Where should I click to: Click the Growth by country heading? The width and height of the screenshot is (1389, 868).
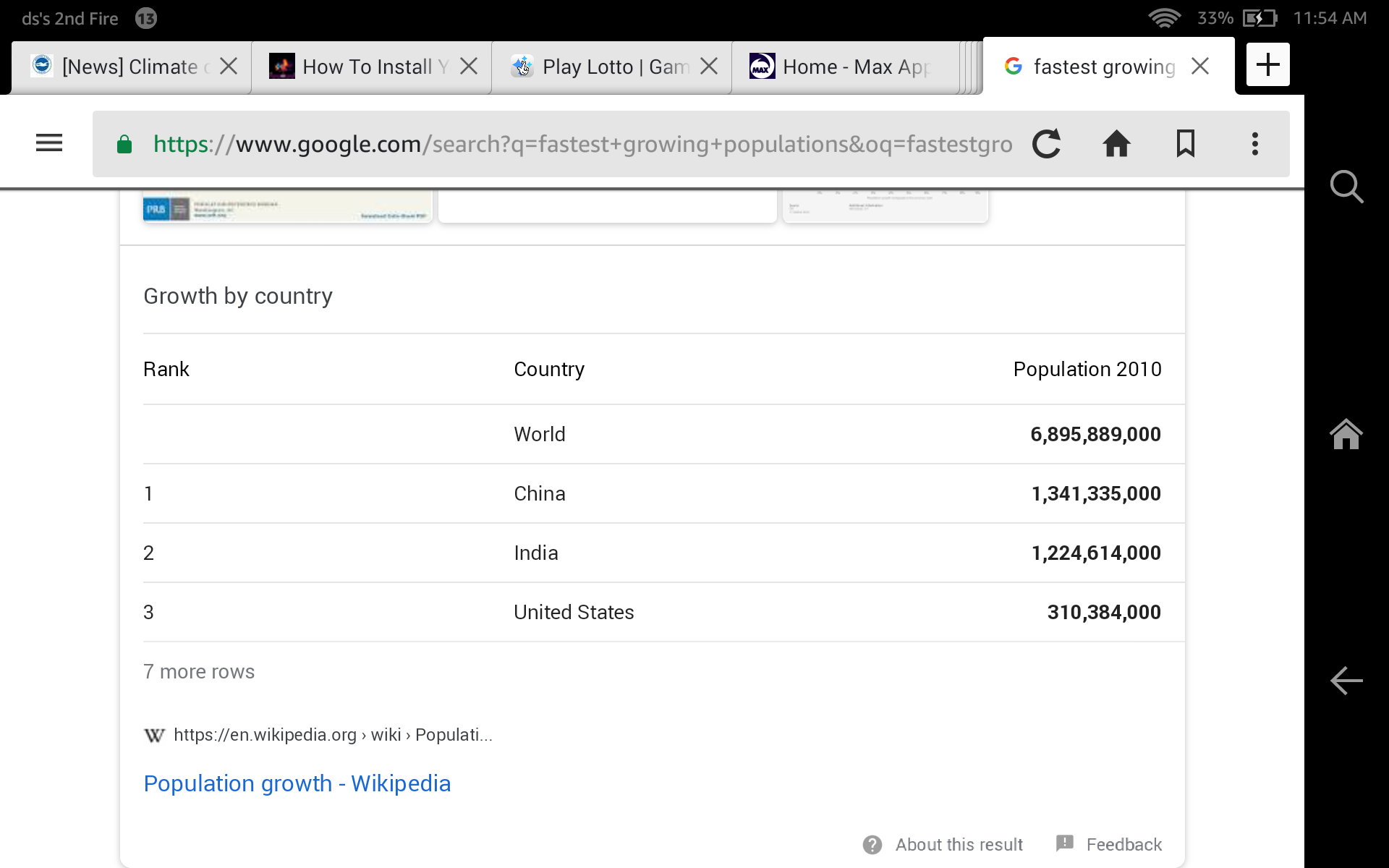(238, 296)
